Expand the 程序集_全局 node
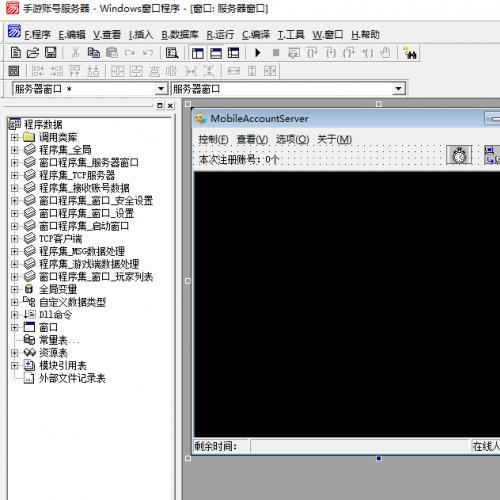500x500 pixels. 14,150
